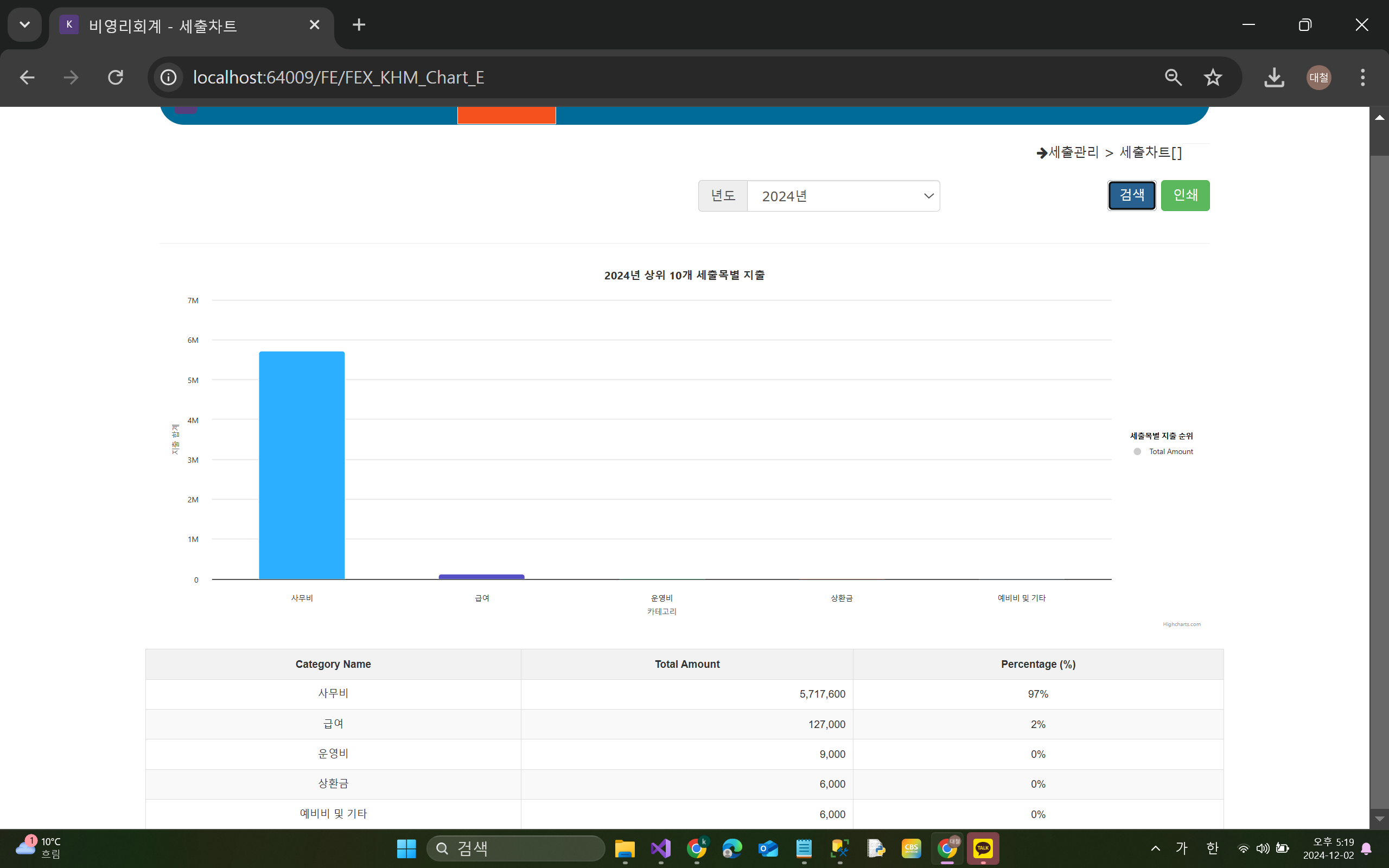Bookmark this page with star icon
Image resolution: width=1389 pixels, height=868 pixels.
[1213, 78]
